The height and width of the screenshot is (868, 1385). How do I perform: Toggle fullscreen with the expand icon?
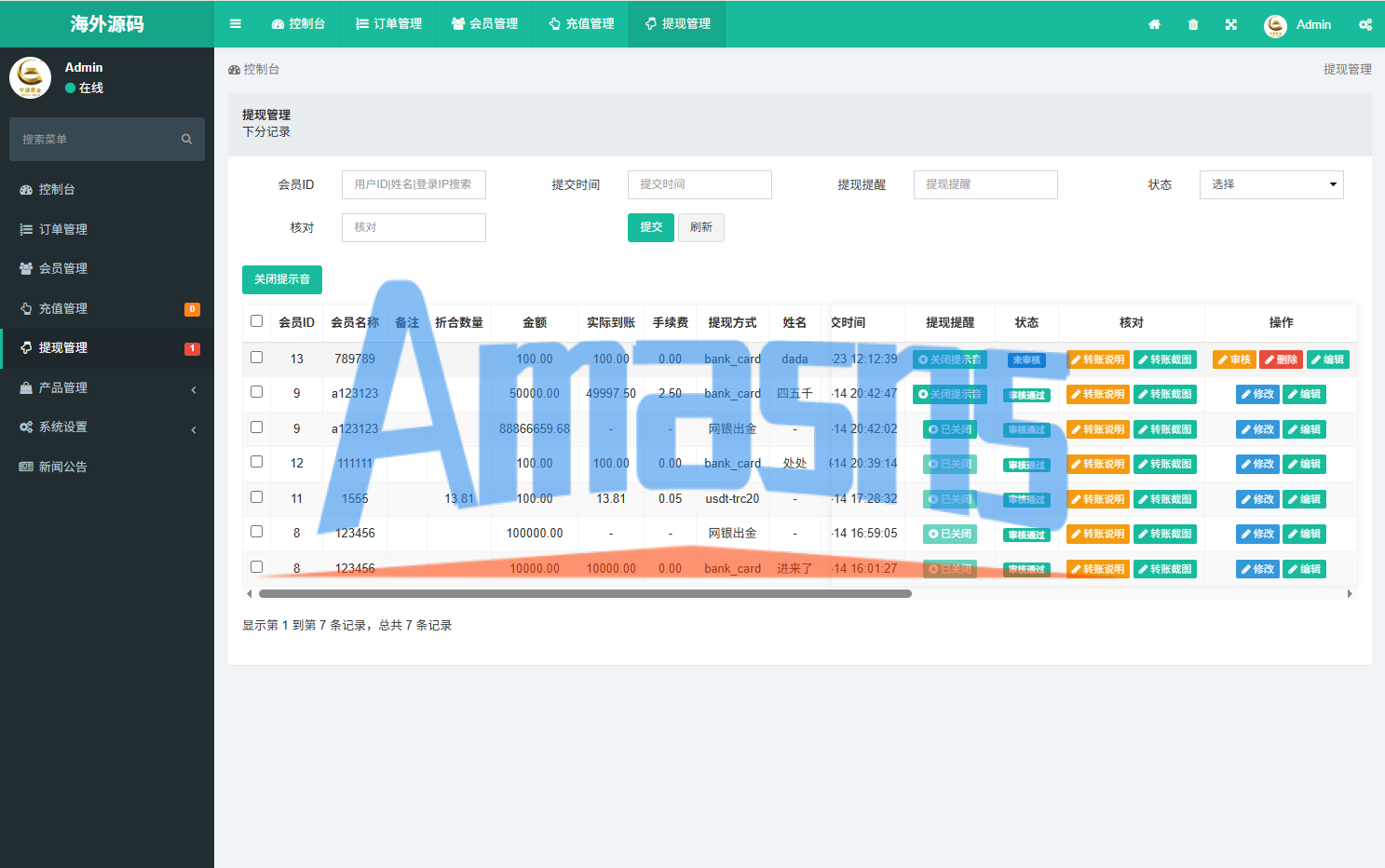click(x=1231, y=24)
